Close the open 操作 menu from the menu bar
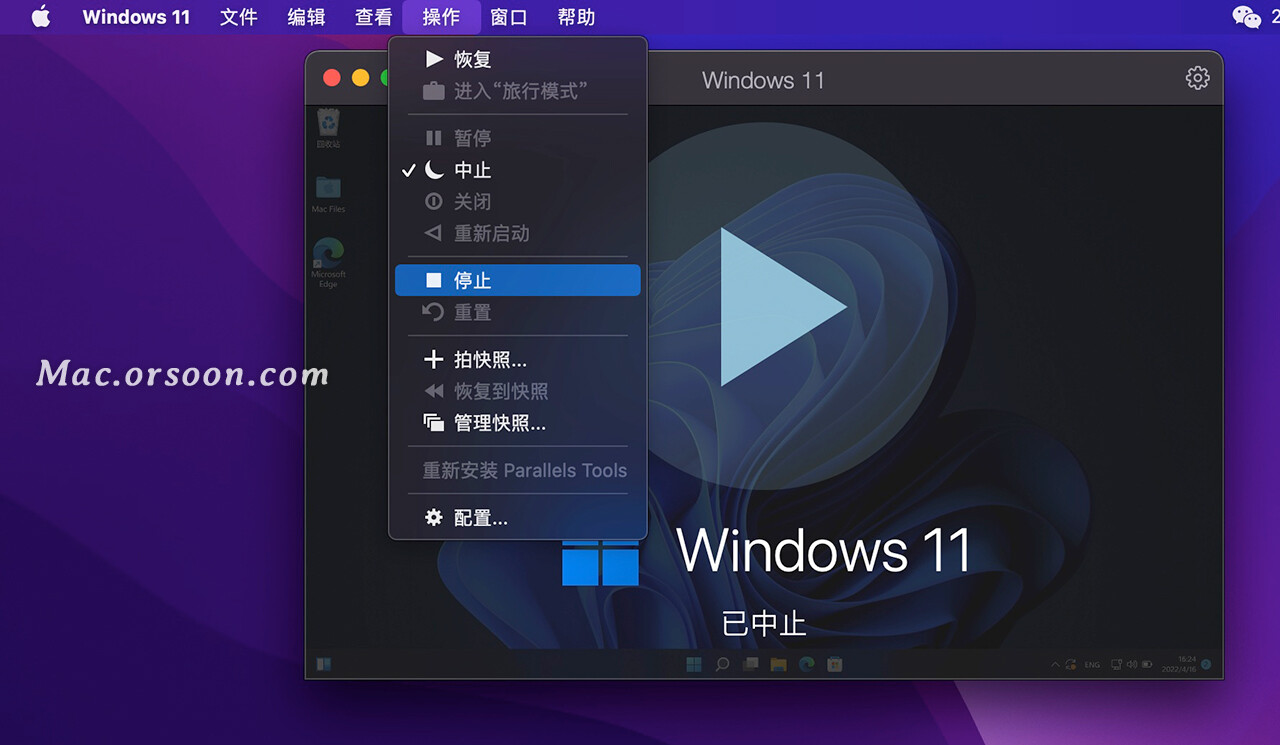Viewport: 1280px width, 745px height. [x=441, y=17]
